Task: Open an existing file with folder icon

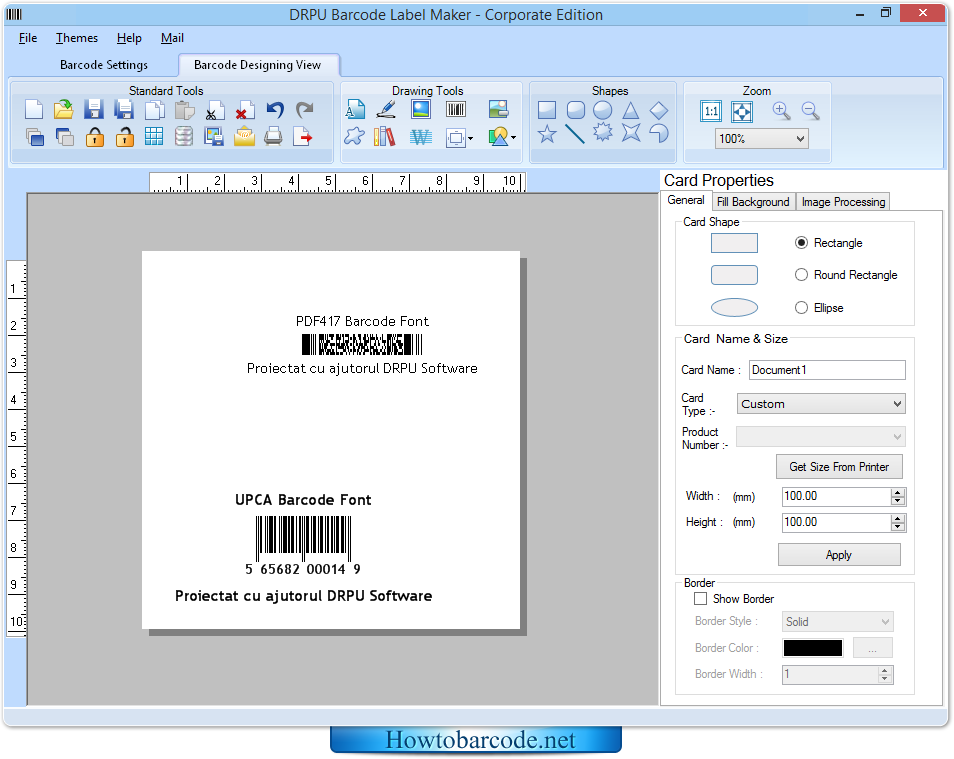Action: [63, 110]
